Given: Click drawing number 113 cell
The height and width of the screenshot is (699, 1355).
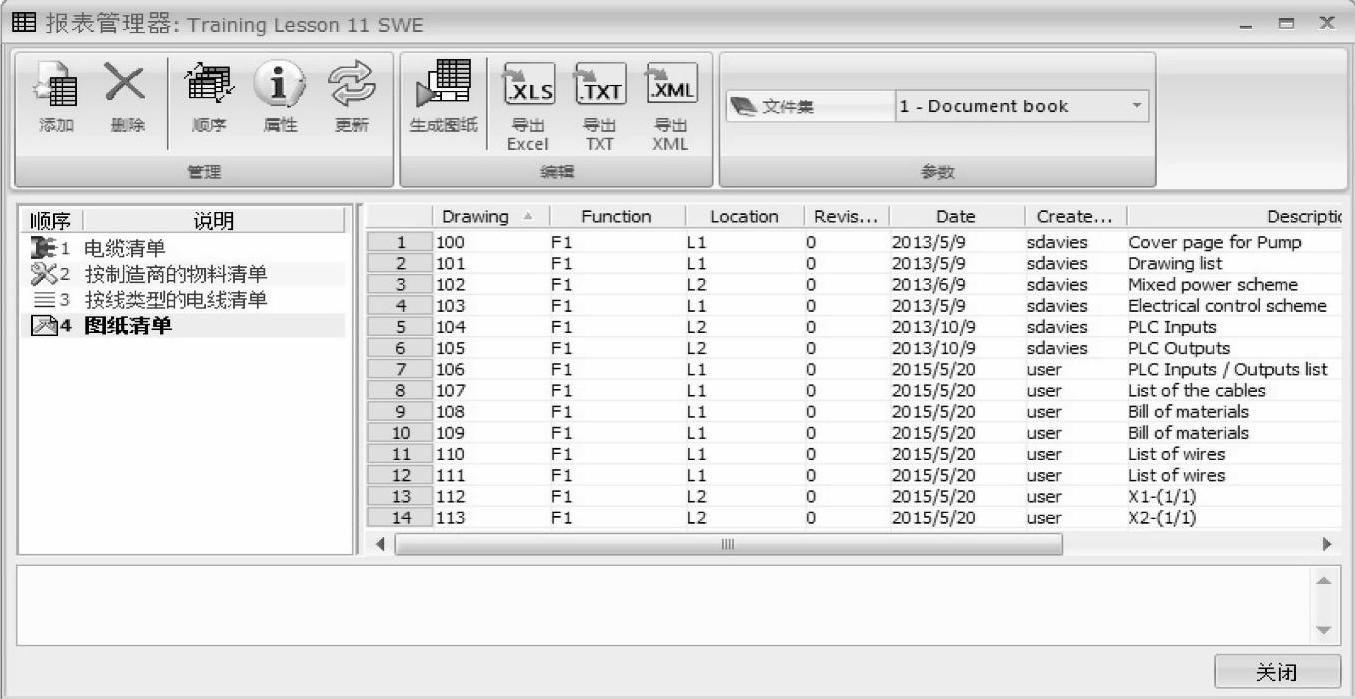Looking at the screenshot, I should 450,518.
